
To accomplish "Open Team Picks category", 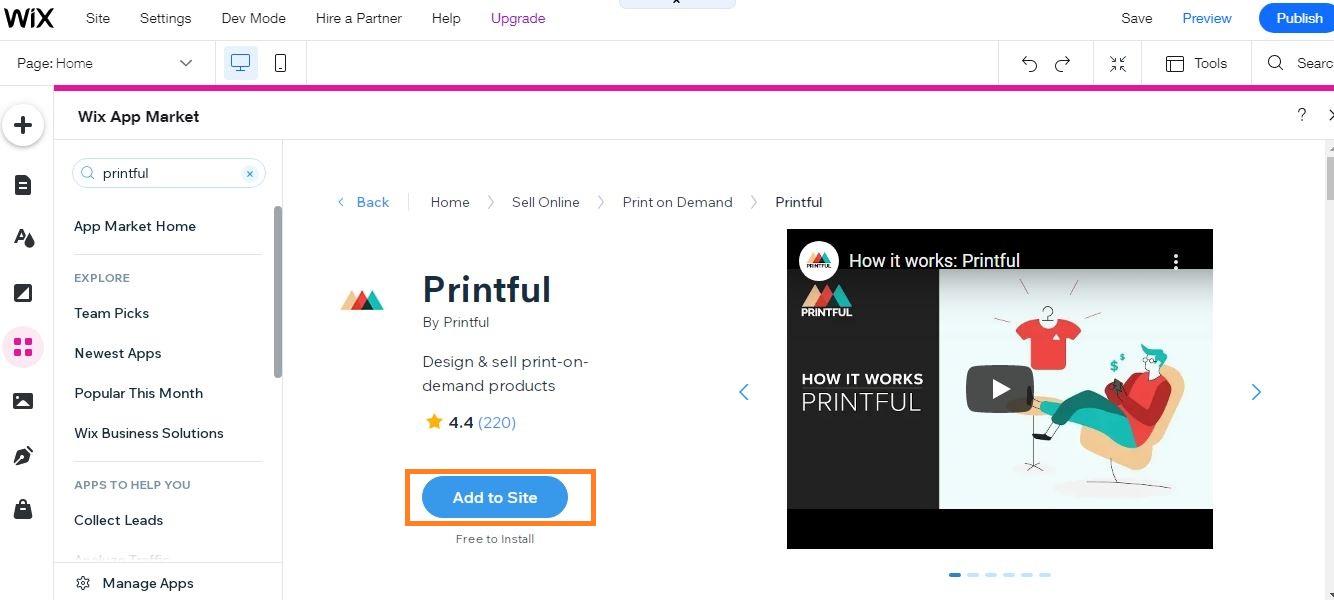I will point(112,313).
